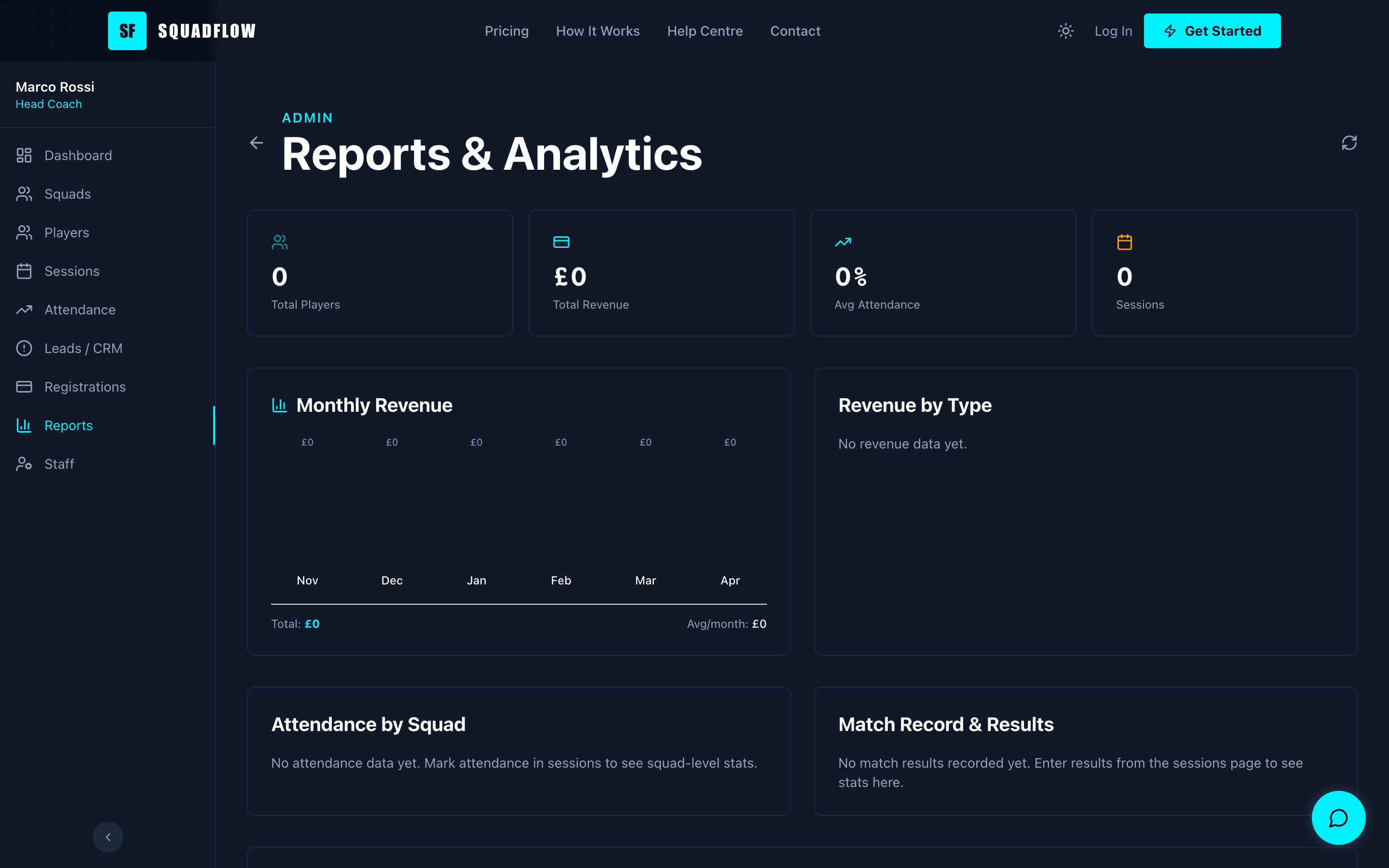Select the Attendance trend icon
Screen dimensions: 1389x868
pyautogui.click(x=24, y=310)
